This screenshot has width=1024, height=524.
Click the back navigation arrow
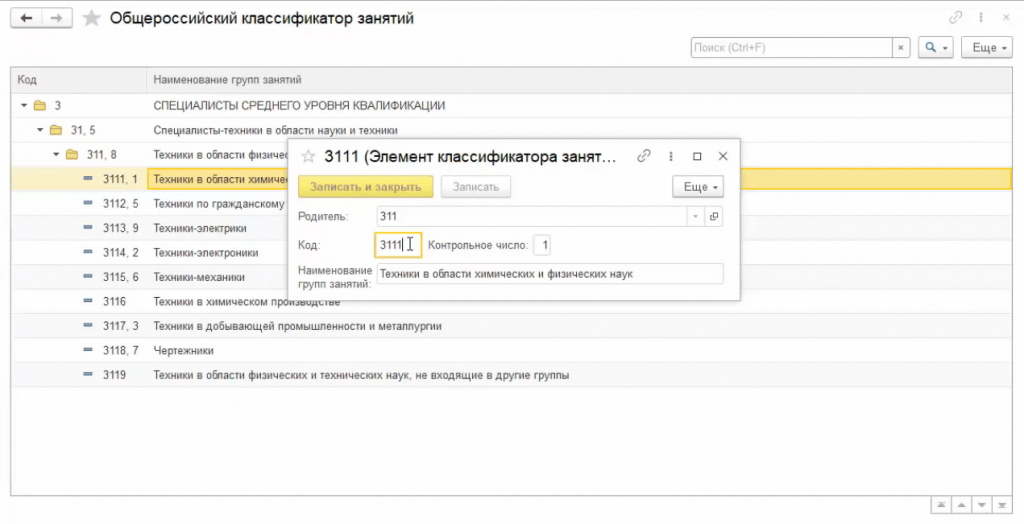[x=26, y=19]
